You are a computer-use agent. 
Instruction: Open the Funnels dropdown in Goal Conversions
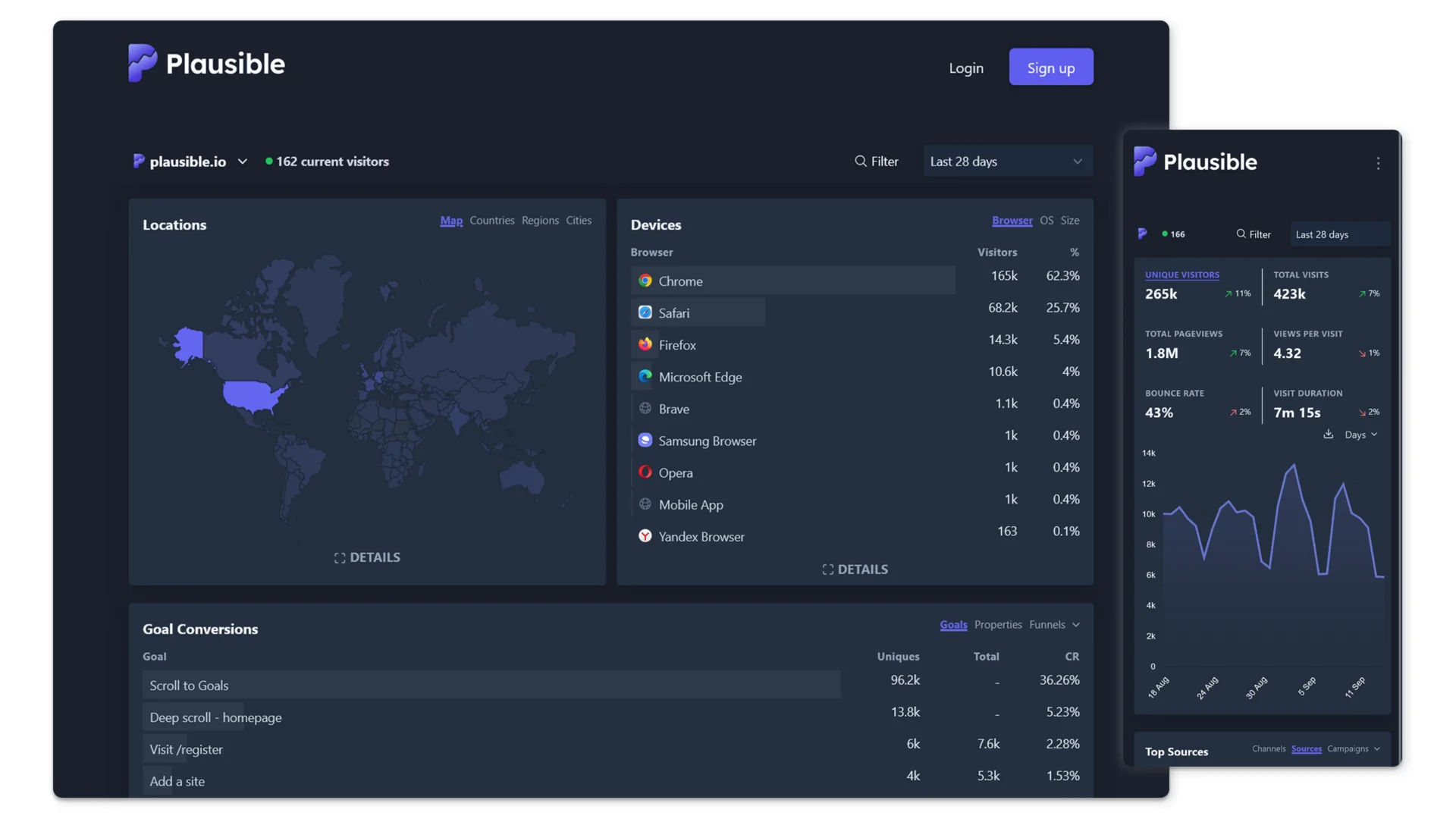click(1054, 625)
